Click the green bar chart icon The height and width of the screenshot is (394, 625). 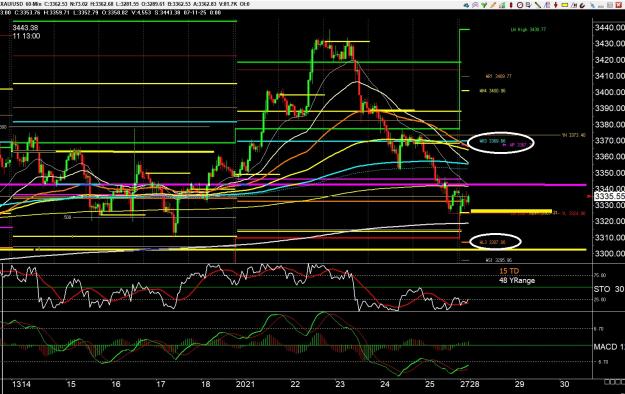click(502, 5)
